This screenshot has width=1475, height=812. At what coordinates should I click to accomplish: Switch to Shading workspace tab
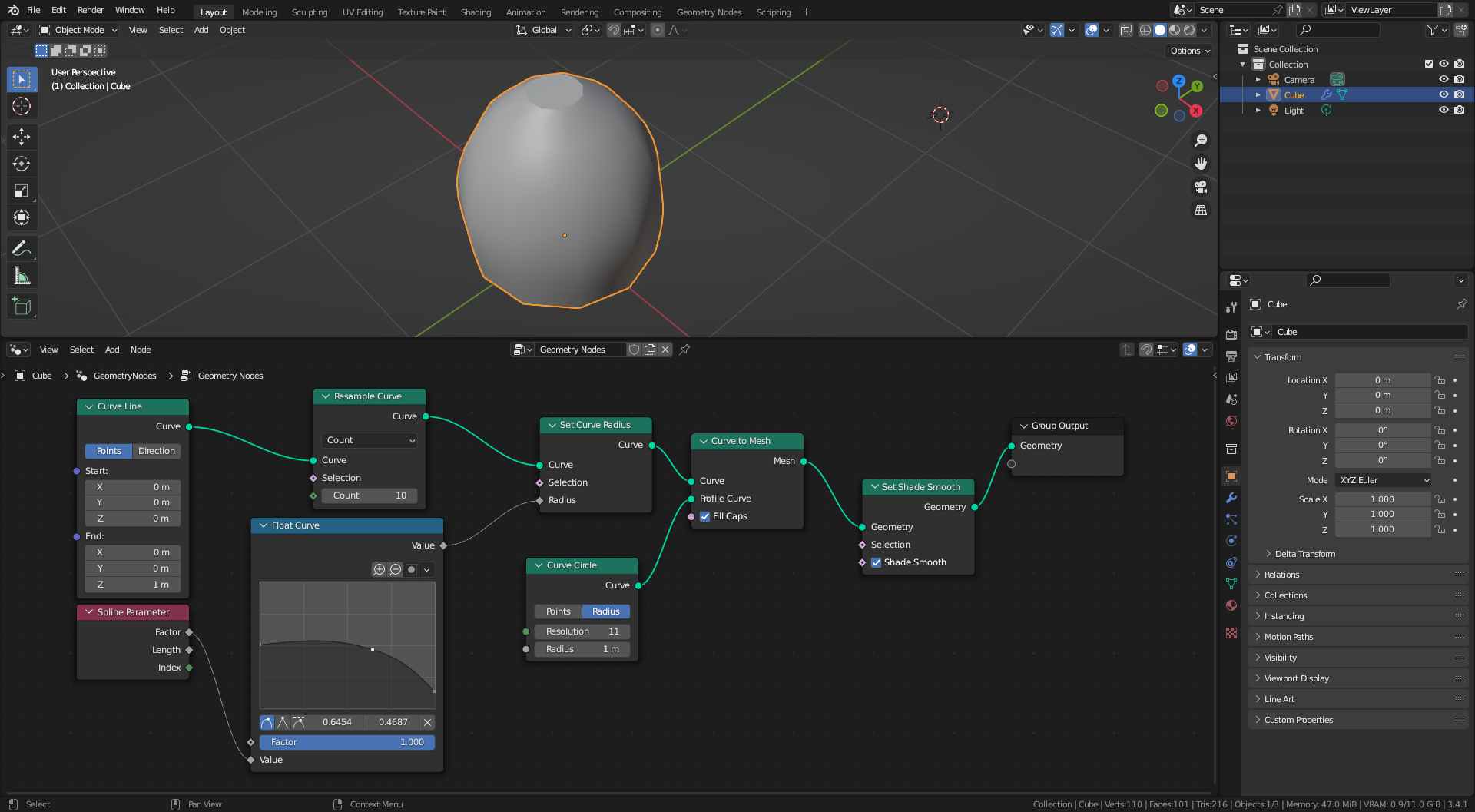point(476,12)
